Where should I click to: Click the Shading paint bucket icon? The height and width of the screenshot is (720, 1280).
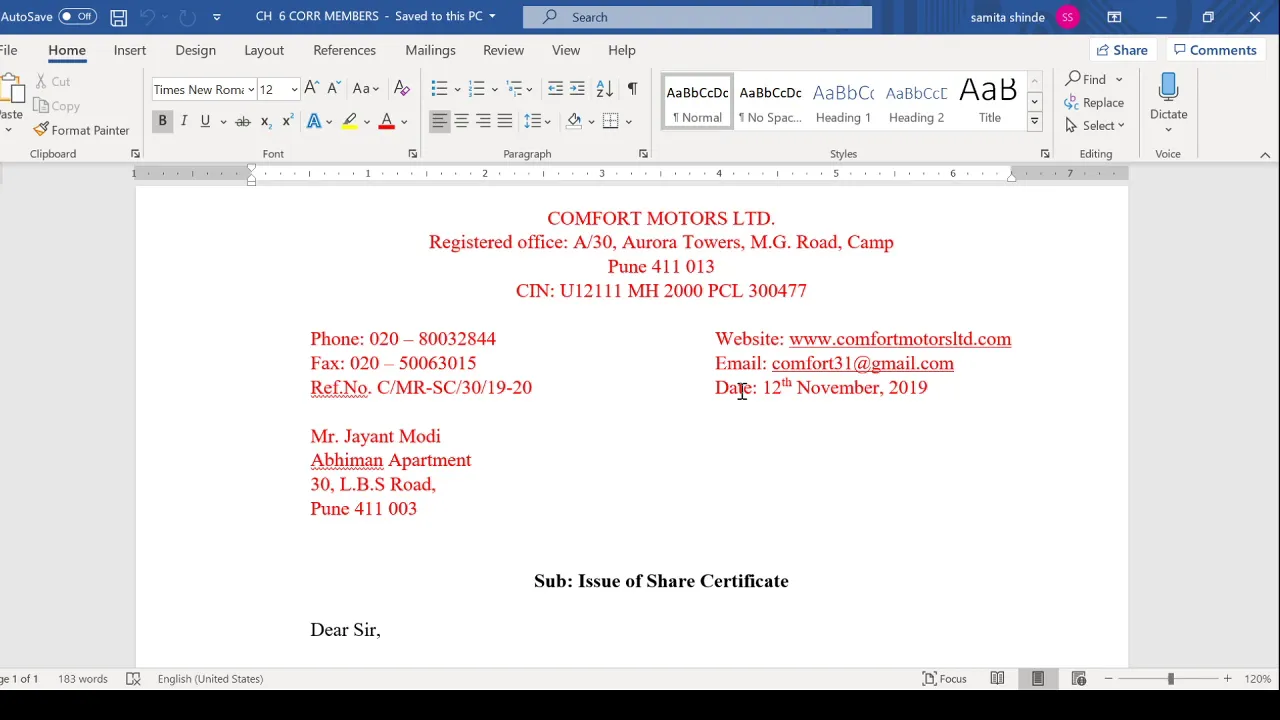[574, 121]
